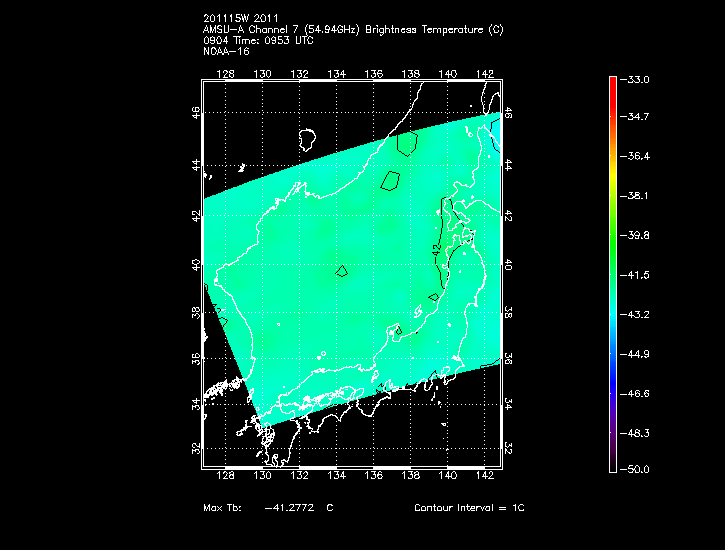The height and width of the screenshot is (550, 725).
Task: Click the '-43.2' color scale label
Action: (x=634, y=315)
